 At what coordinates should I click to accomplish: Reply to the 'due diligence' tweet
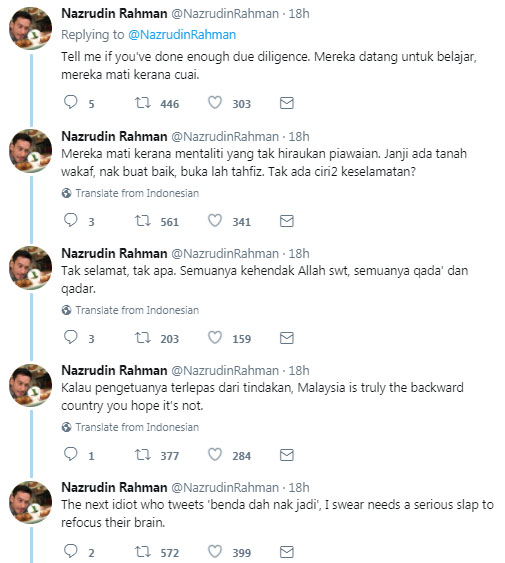point(71,102)
